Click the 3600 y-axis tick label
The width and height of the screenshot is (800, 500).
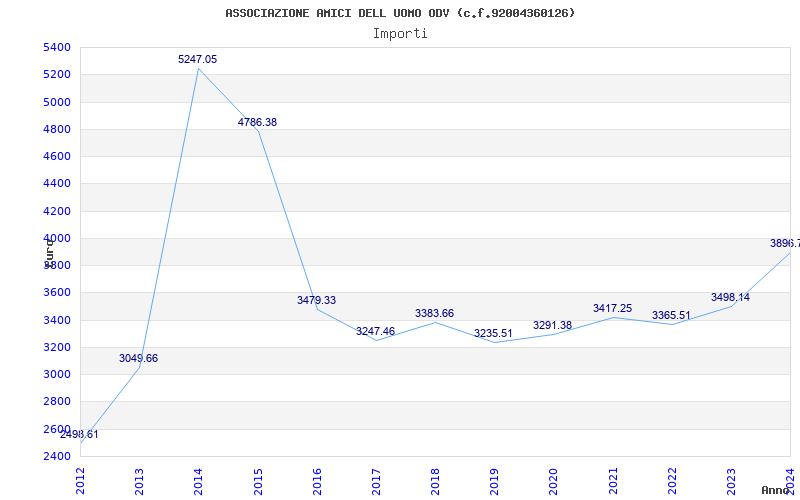(x=57, y=293)
